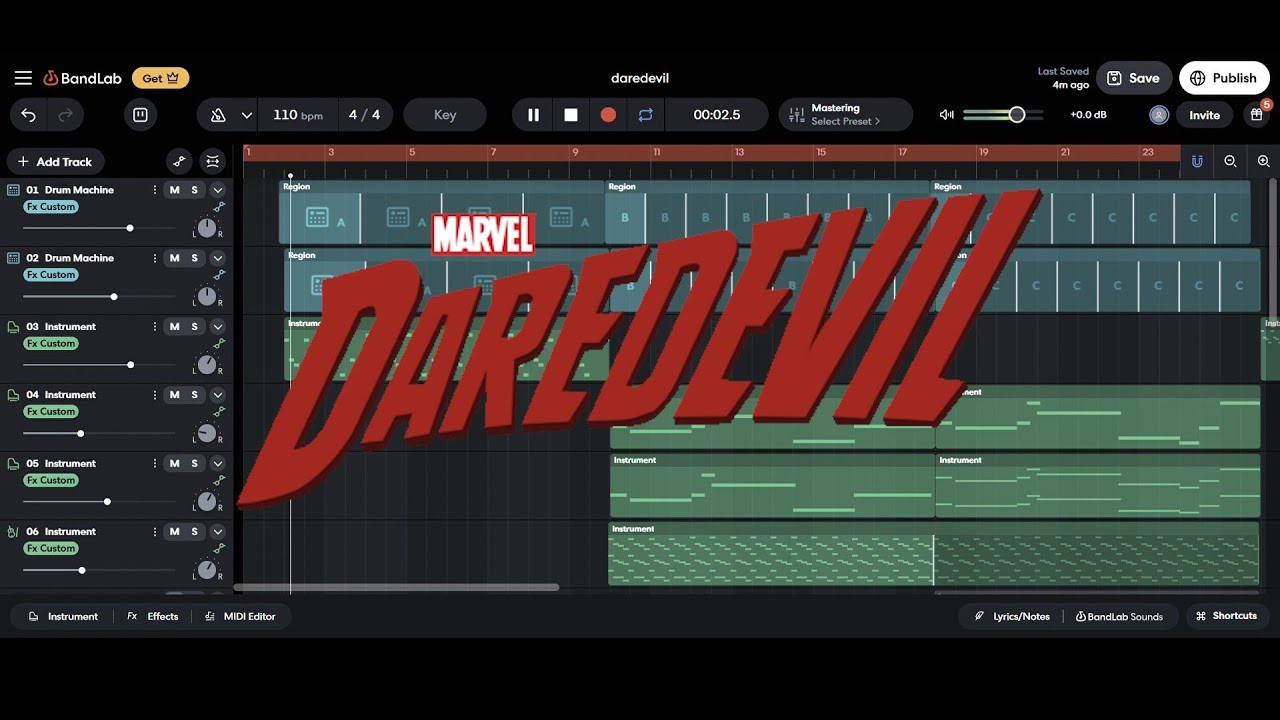1280x720 pixels.
Task: Toggle the automation curve icon
Action: tap(179, 161)
